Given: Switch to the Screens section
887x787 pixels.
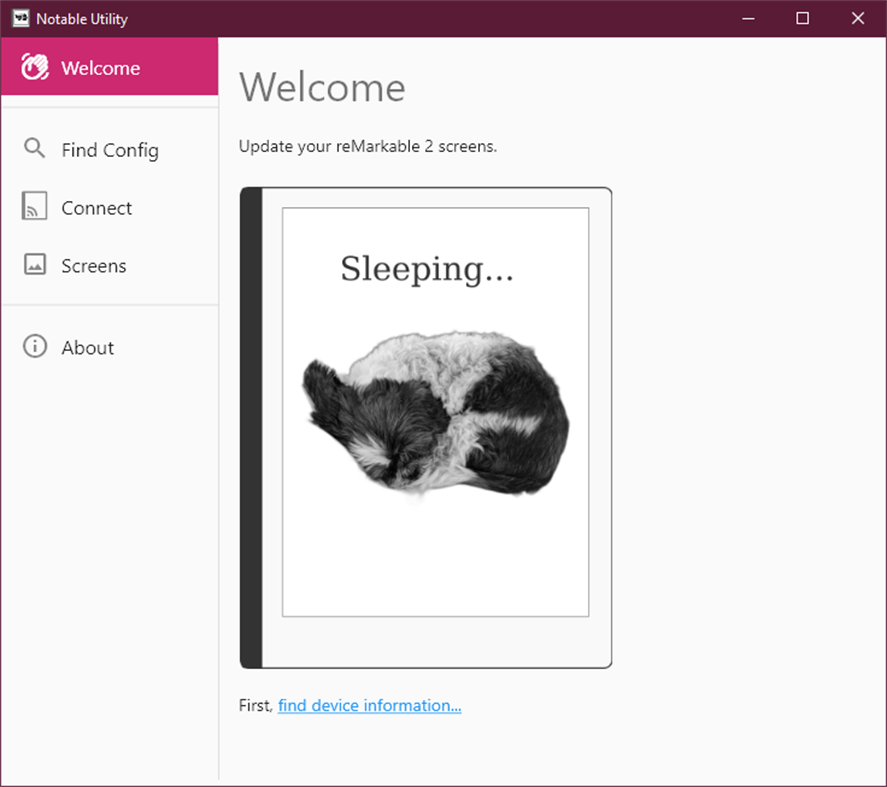Looking at the screenshot, I should pos(94,265).
